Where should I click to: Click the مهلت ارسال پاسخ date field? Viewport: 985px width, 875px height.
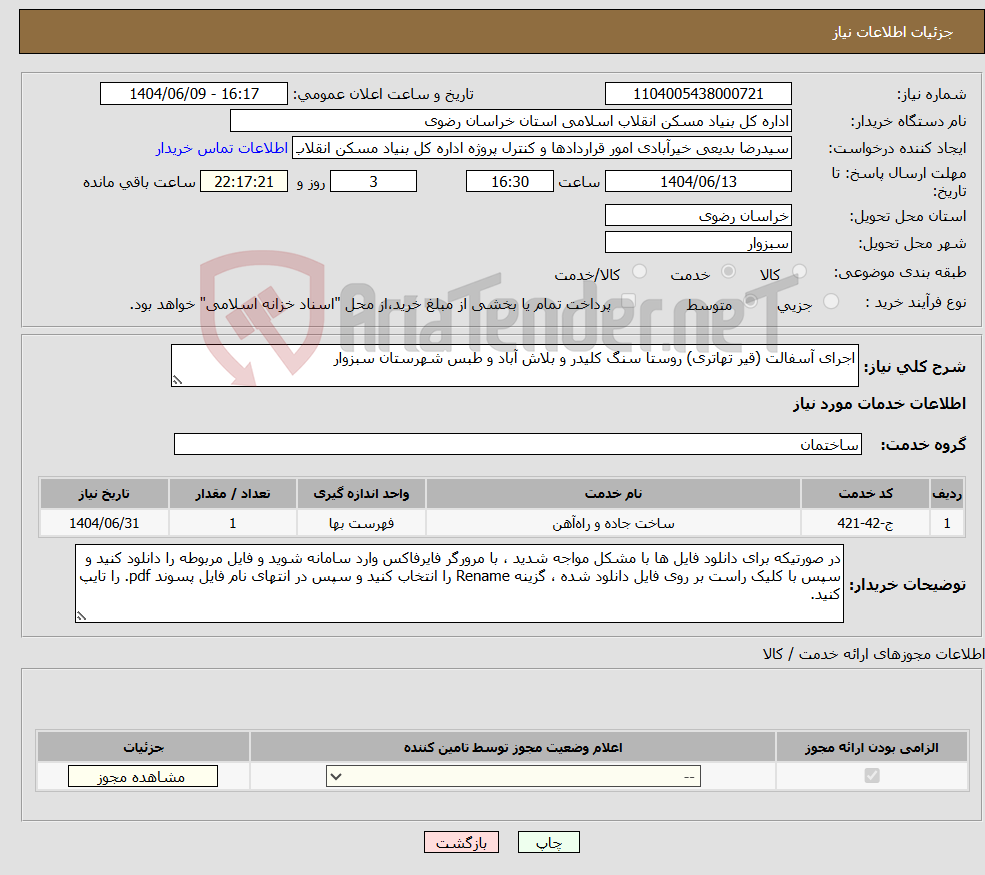click(x=698, y=181)
